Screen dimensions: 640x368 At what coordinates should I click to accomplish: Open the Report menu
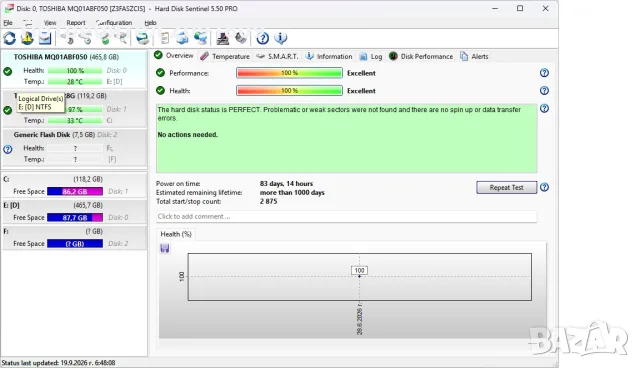76,23
